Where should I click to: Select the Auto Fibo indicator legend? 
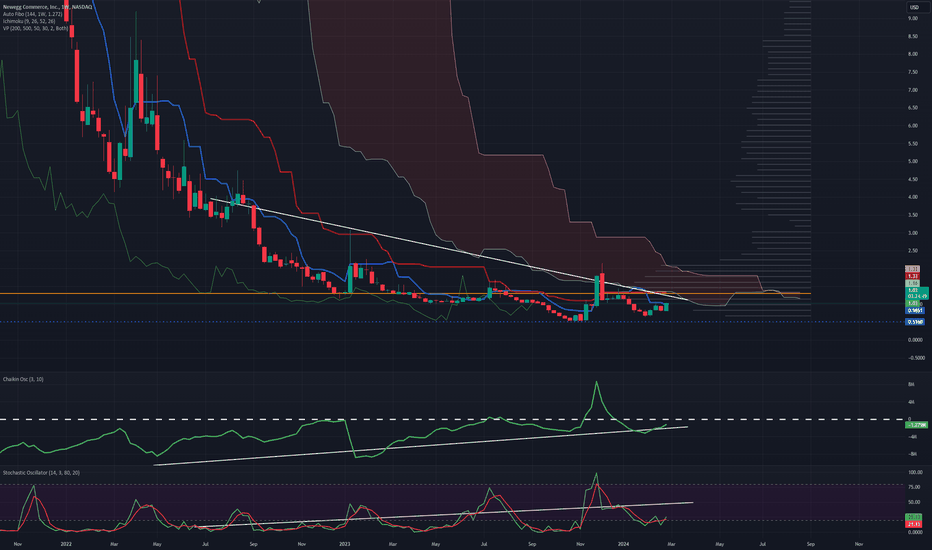point(32,14)
